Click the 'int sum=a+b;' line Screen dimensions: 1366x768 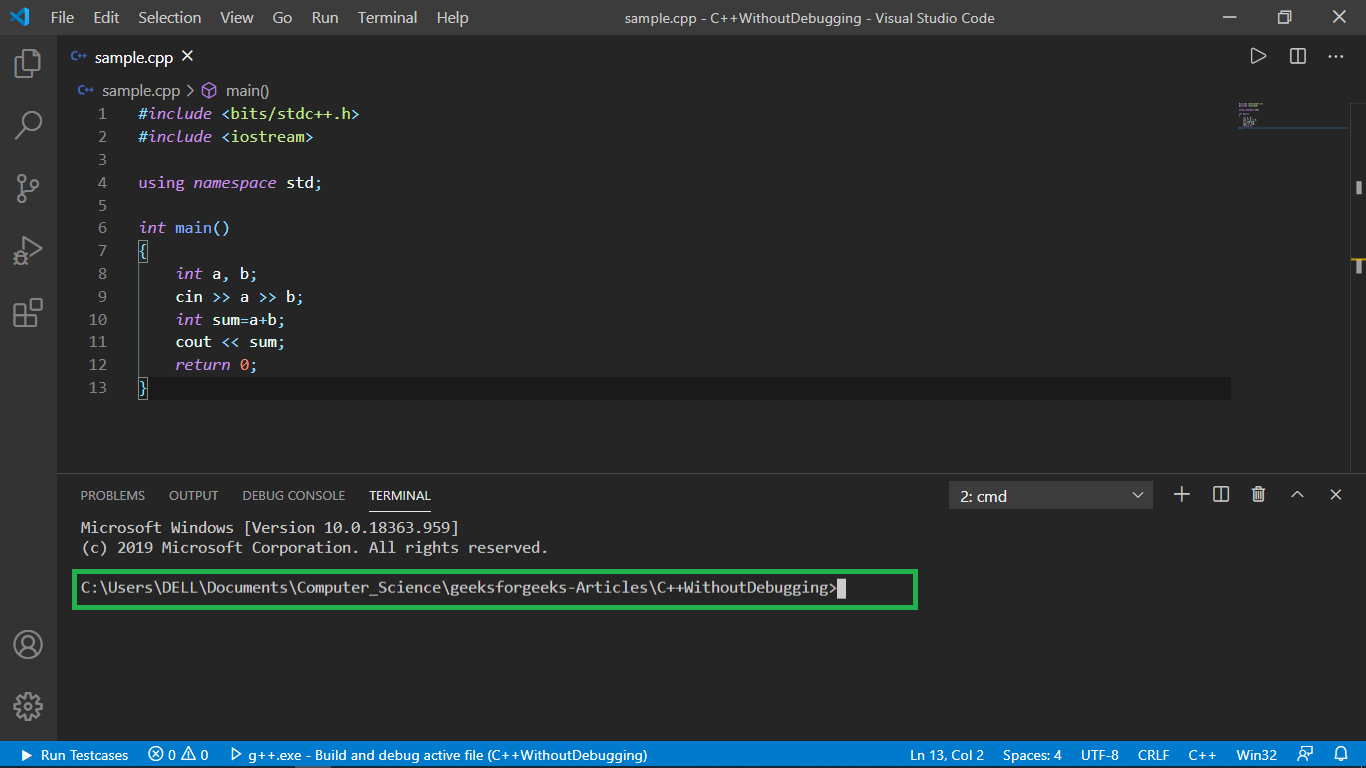(x=230, y=320)
